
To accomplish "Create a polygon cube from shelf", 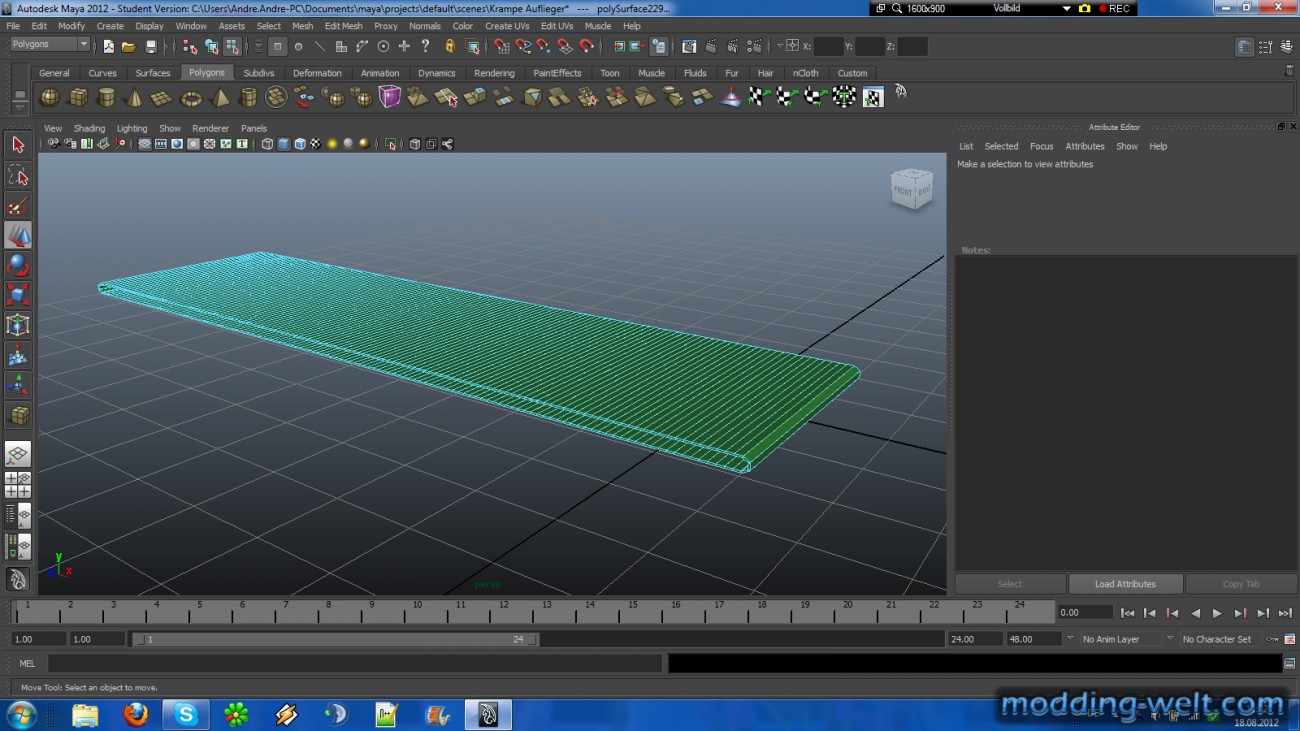I will pos(78,97).
